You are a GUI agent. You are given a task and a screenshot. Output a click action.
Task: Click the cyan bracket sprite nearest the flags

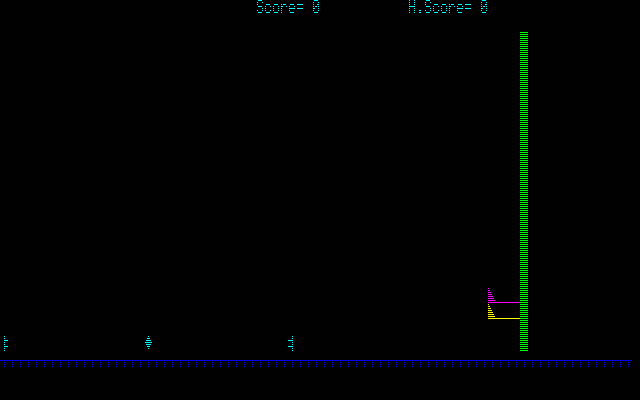point(291,343)
